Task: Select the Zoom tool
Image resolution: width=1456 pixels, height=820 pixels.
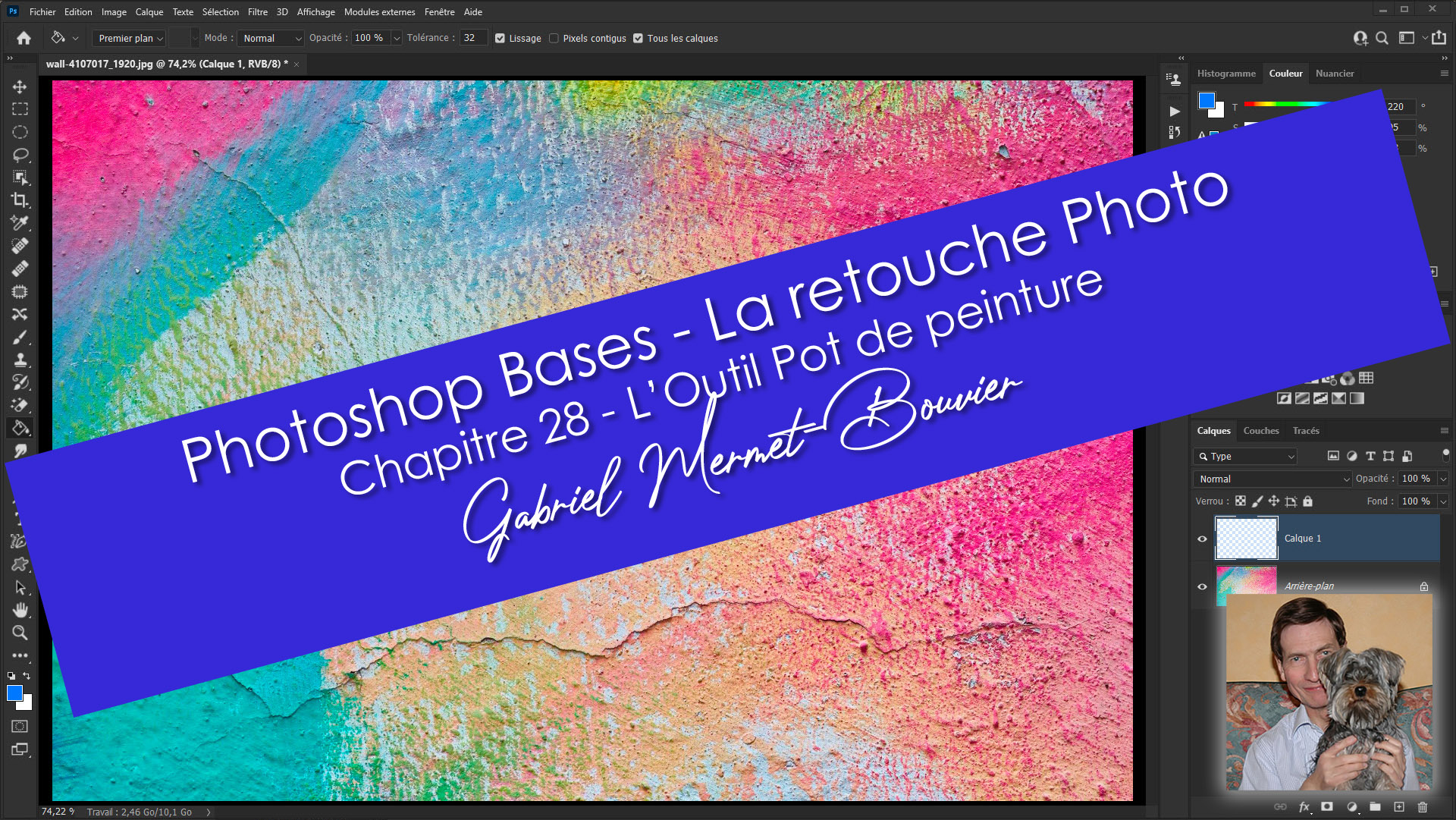Action: [x=20, y=633]
